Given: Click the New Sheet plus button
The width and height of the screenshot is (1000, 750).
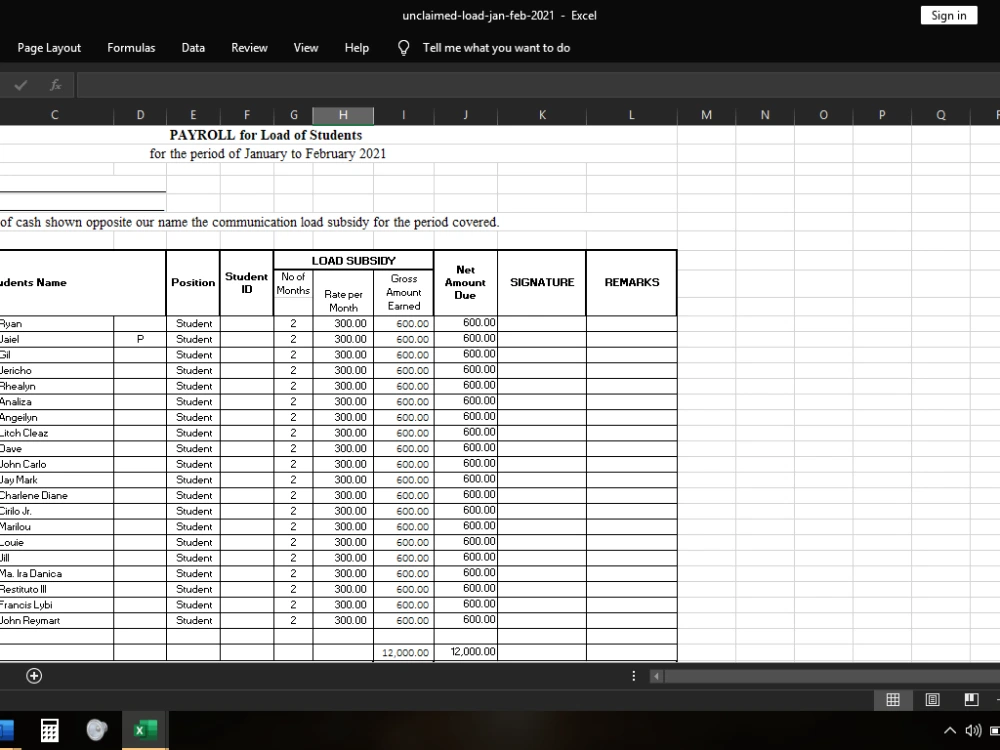Looking at the screenshot, I should [x=33, y=676].
